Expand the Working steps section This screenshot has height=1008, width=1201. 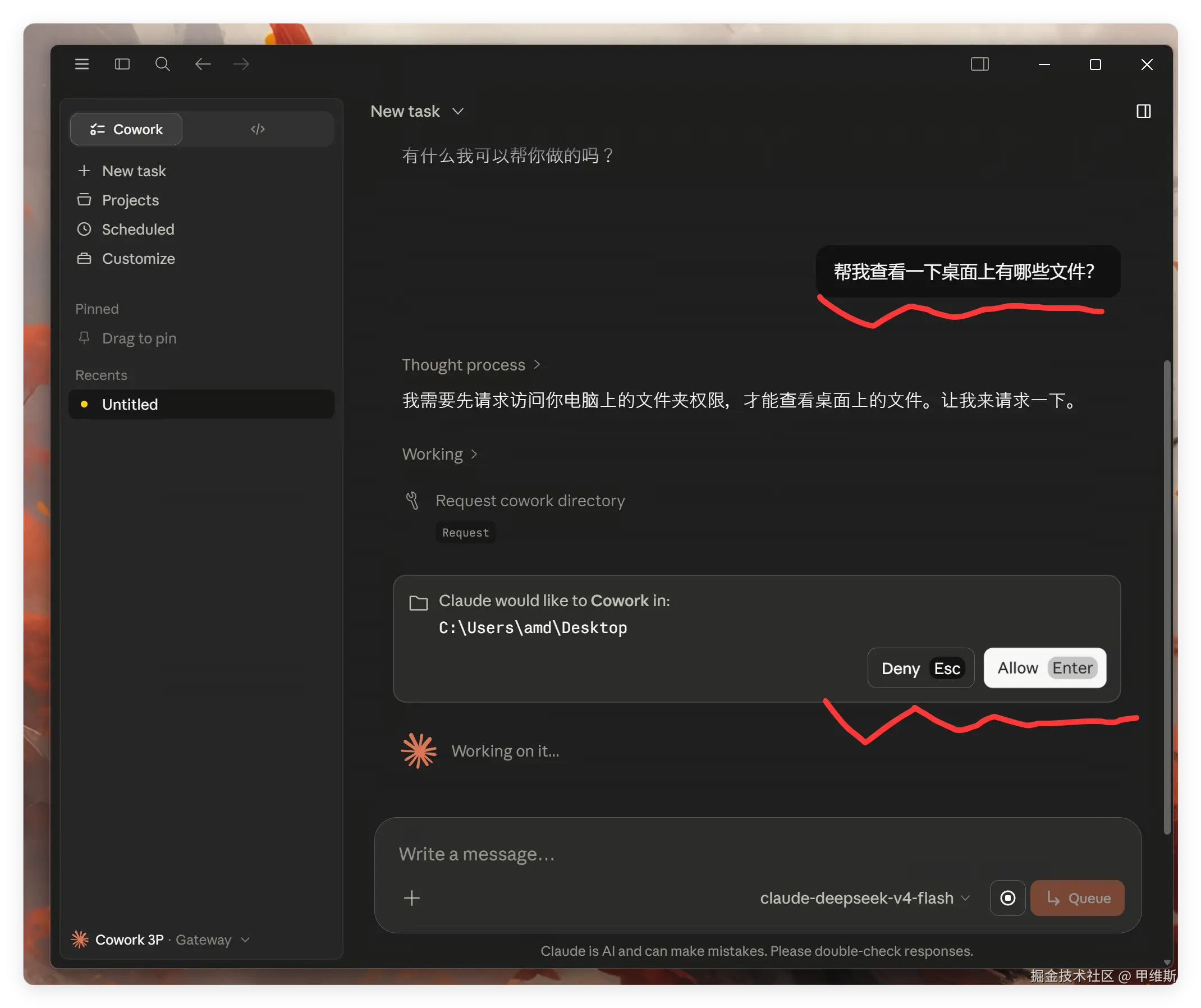click(x=439, y=454)
